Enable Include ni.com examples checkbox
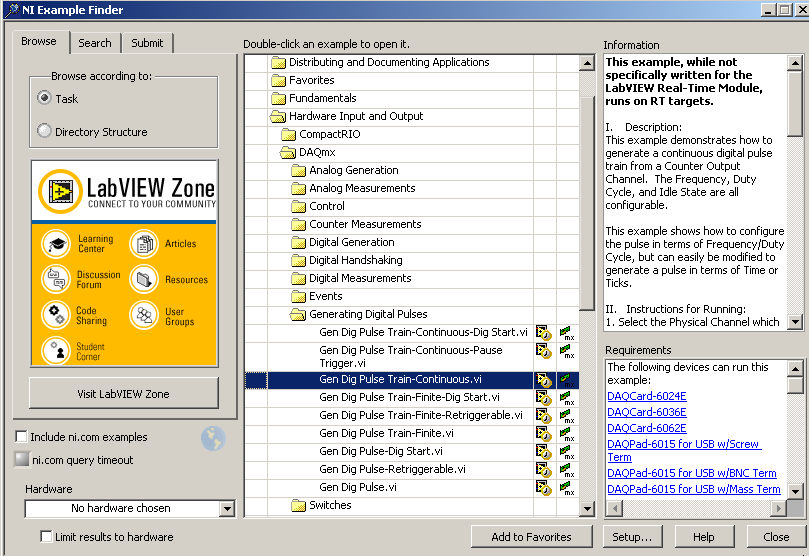The image size is (809, 556). tap(21, 437)
